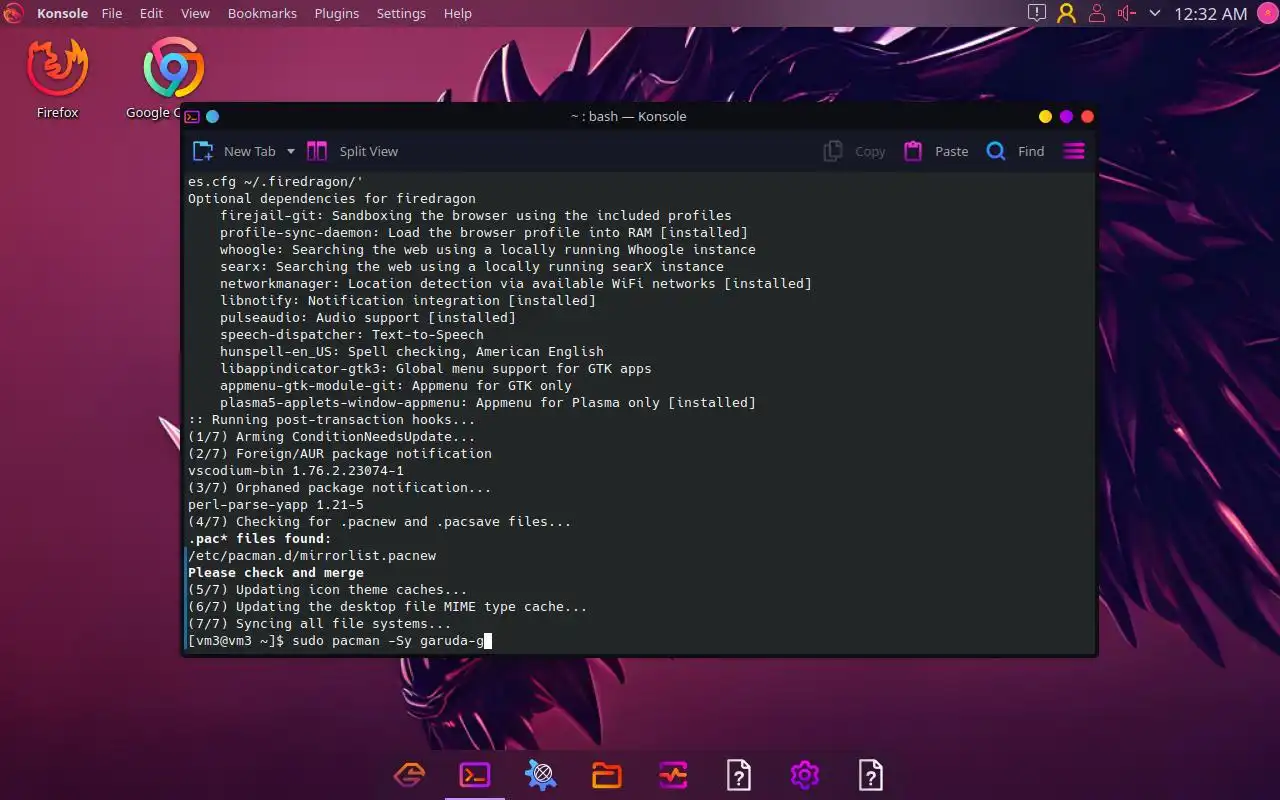Click the 'firejail-git' dependency line
The width and height of the screenshot is (1280, 800).
(x=476, y=215)
